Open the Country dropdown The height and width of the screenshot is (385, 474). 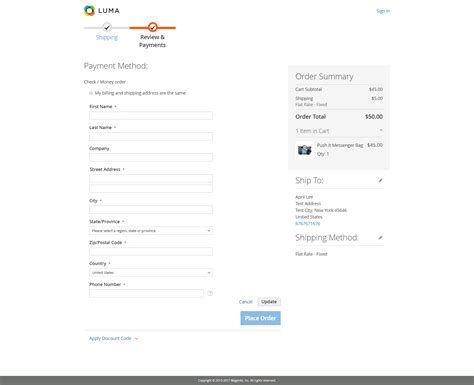(x=151, y=273)
